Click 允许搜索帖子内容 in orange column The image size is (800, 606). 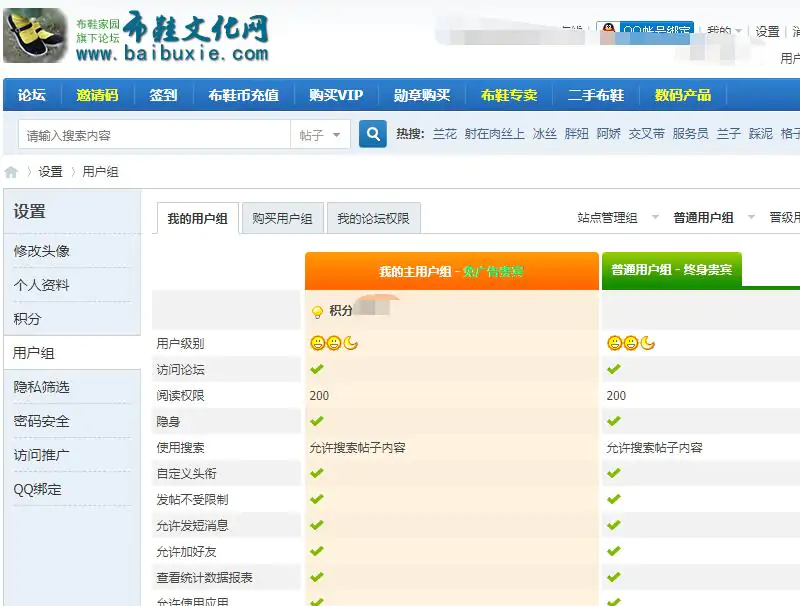point(357,447)
